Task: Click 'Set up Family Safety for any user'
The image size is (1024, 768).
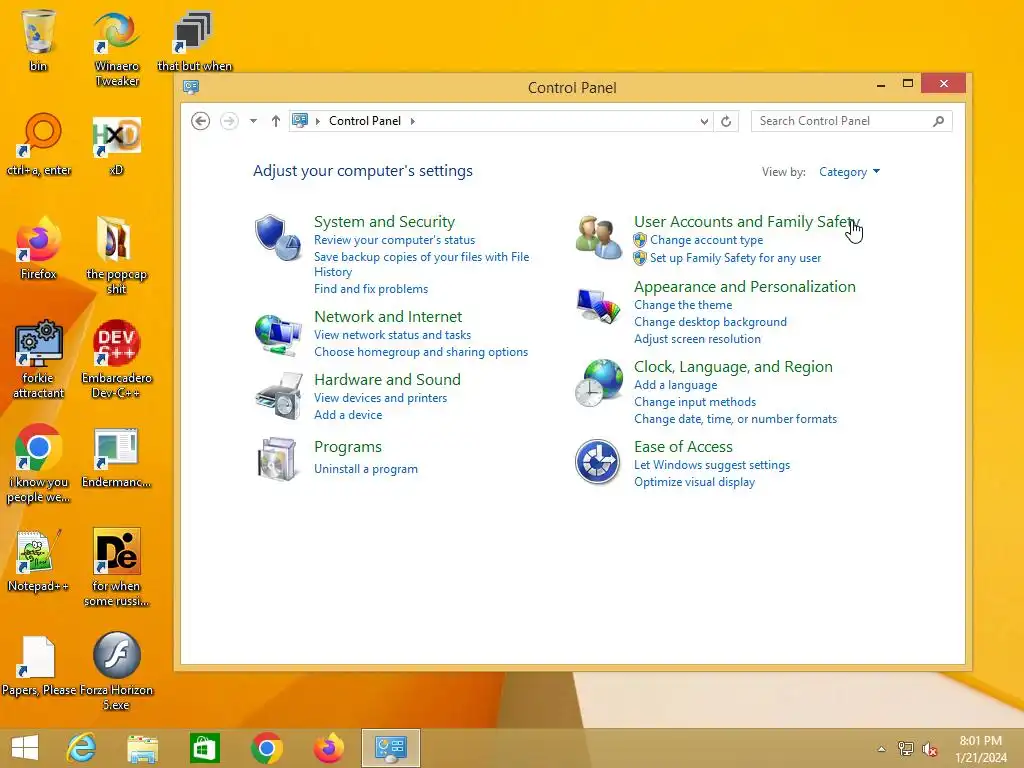Action: pos(735,257)
